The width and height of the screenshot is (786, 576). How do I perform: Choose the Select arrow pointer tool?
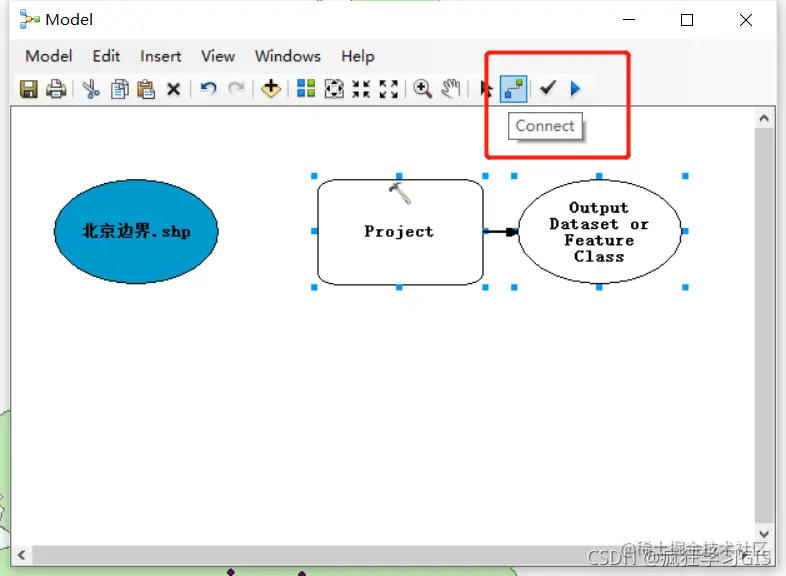pyautogui.click(x=485, y=89)
